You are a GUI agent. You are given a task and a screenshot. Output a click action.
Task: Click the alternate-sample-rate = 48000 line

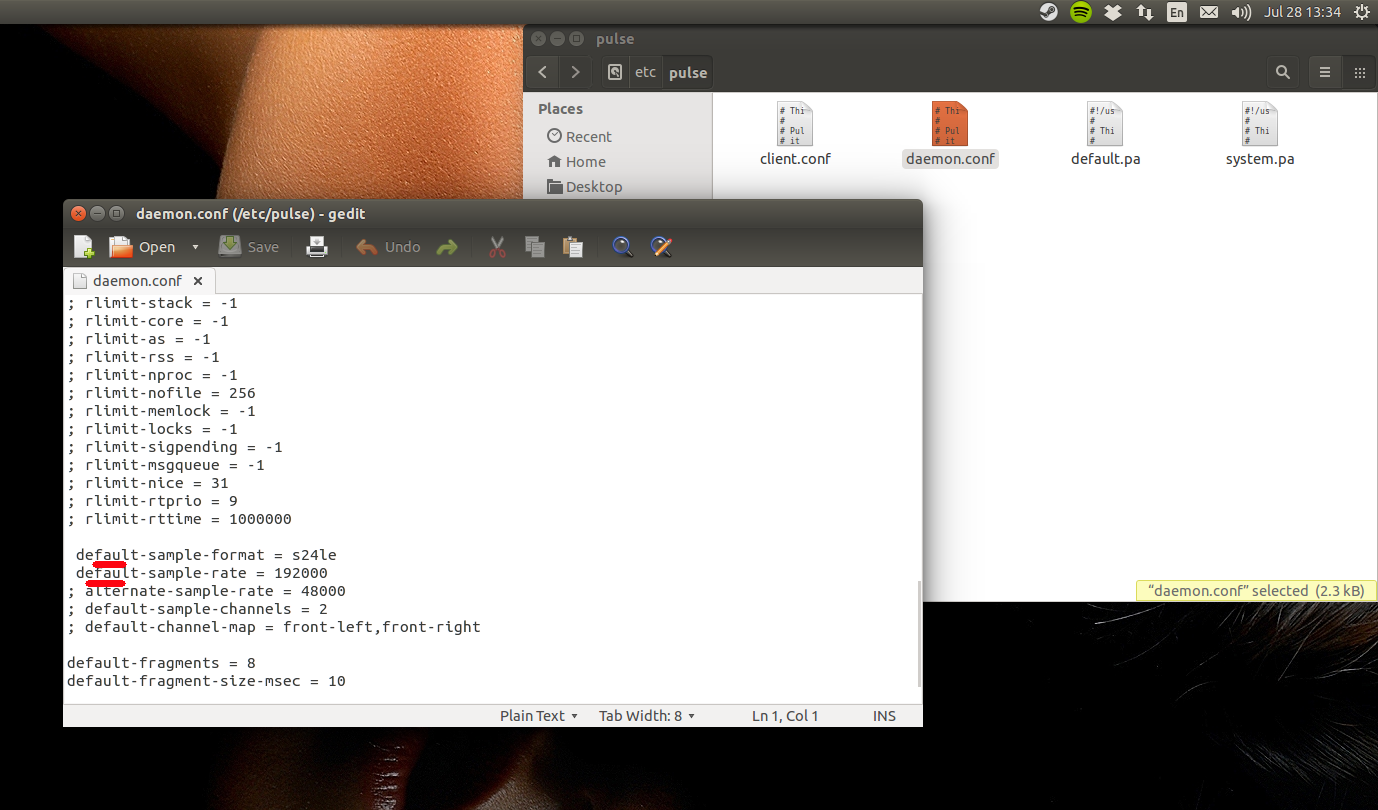coord(206,591)
